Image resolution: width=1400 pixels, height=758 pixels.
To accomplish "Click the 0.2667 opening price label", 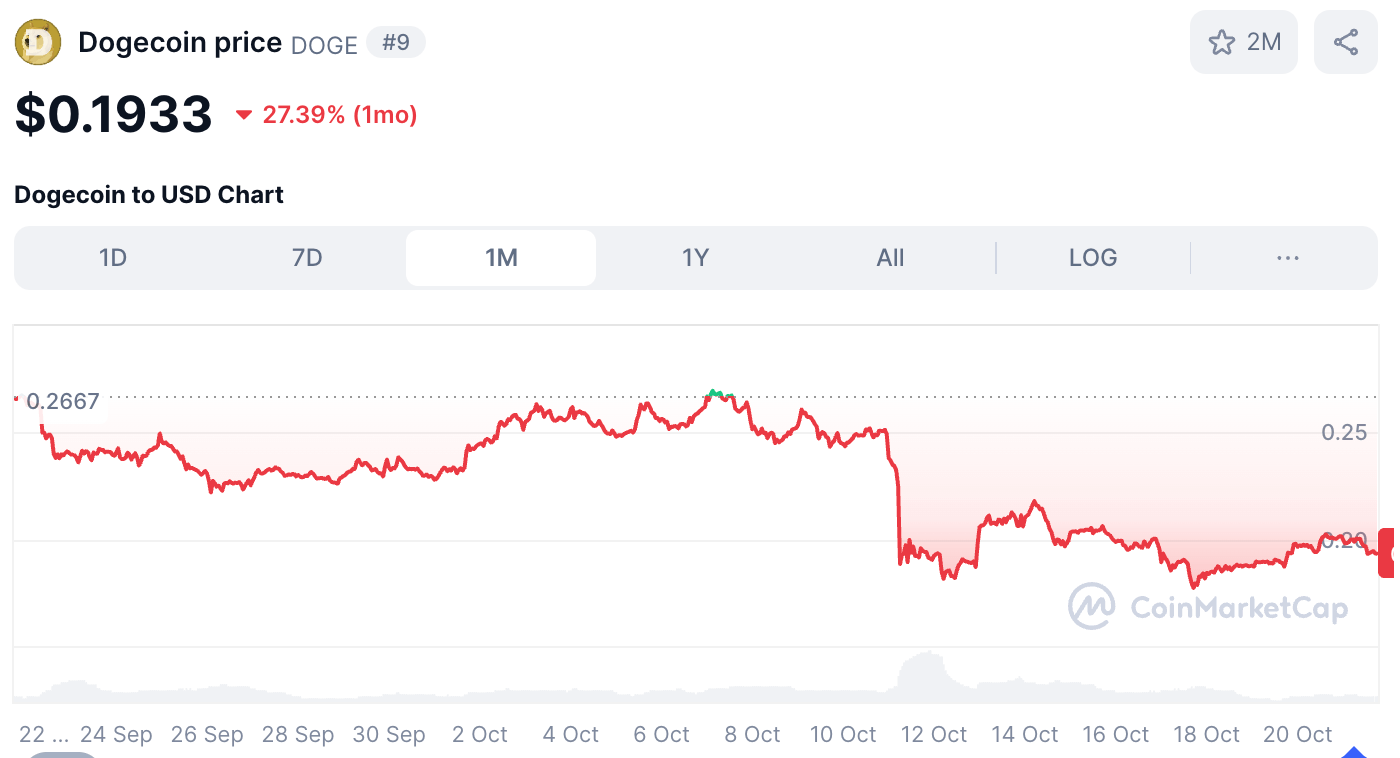I will coord(62,402).
